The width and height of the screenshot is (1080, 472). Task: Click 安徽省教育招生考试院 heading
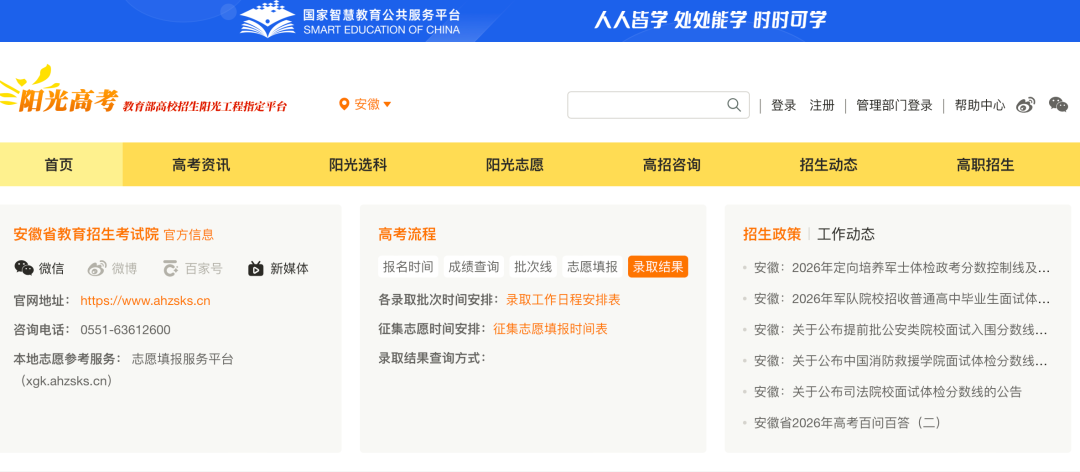pyautogui.click(x=86, y=234)
